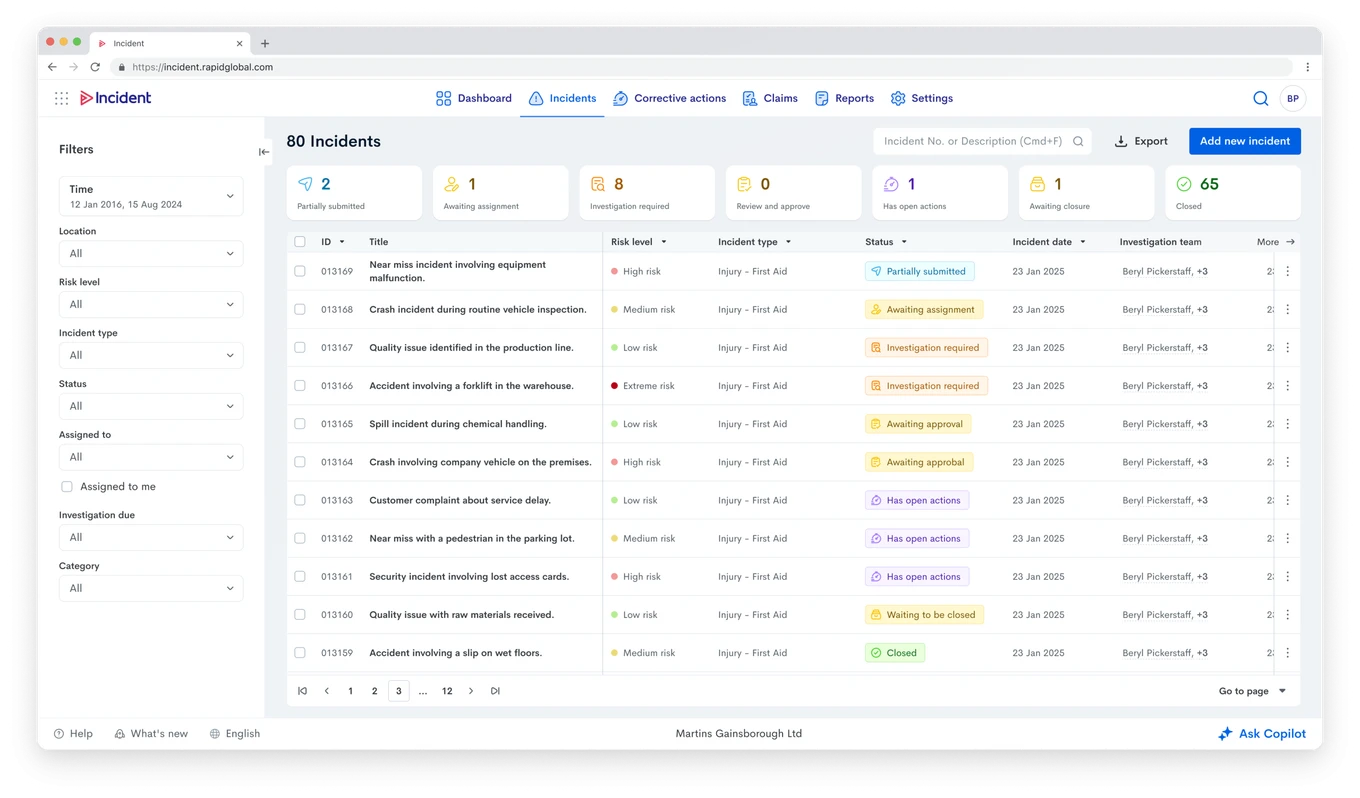
Task: Open global search magnifier icon
Action: tap(1260, 98)
